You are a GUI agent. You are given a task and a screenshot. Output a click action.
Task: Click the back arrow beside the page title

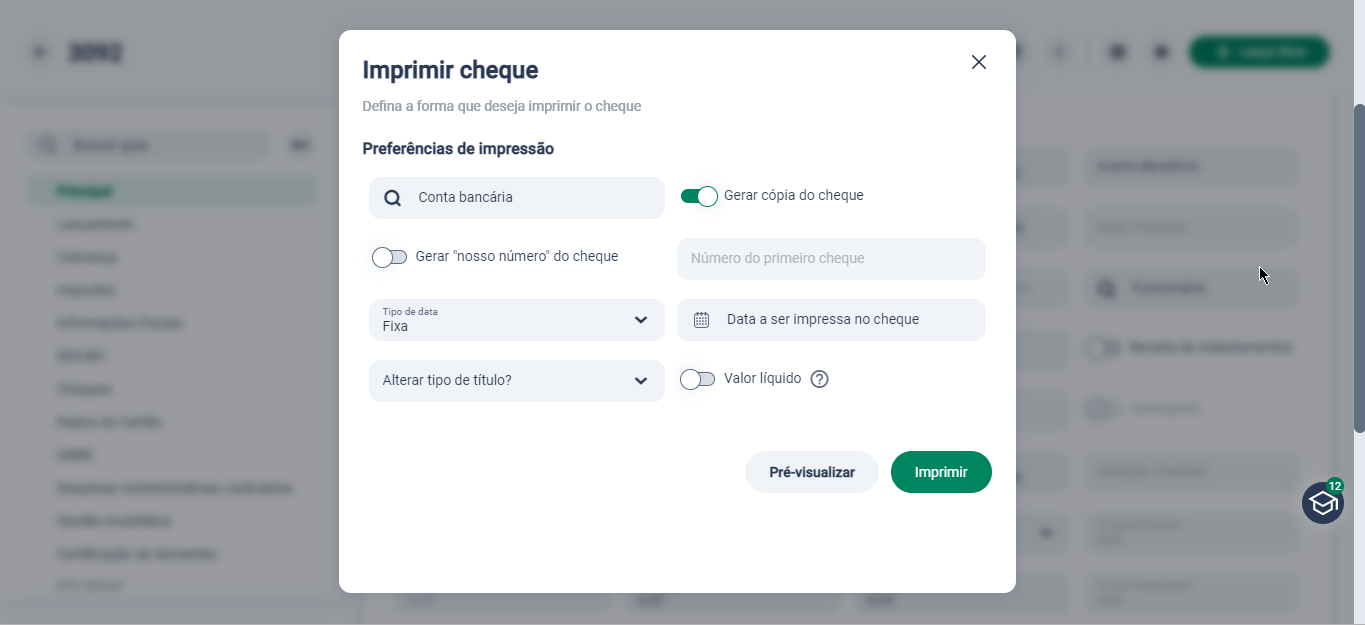(x=39, y=52)
